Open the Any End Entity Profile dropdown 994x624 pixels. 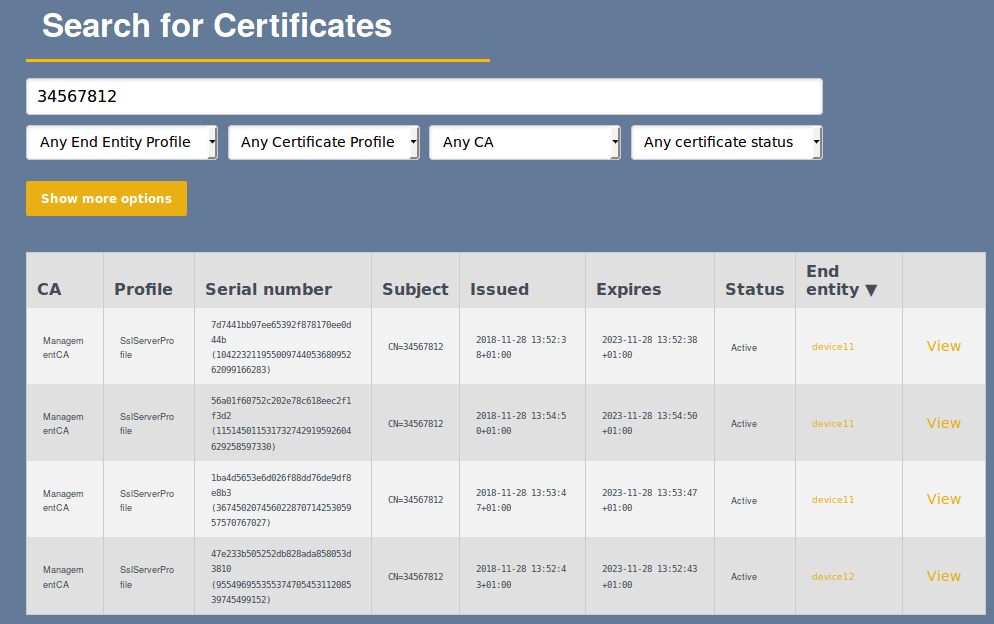[121, 142]
